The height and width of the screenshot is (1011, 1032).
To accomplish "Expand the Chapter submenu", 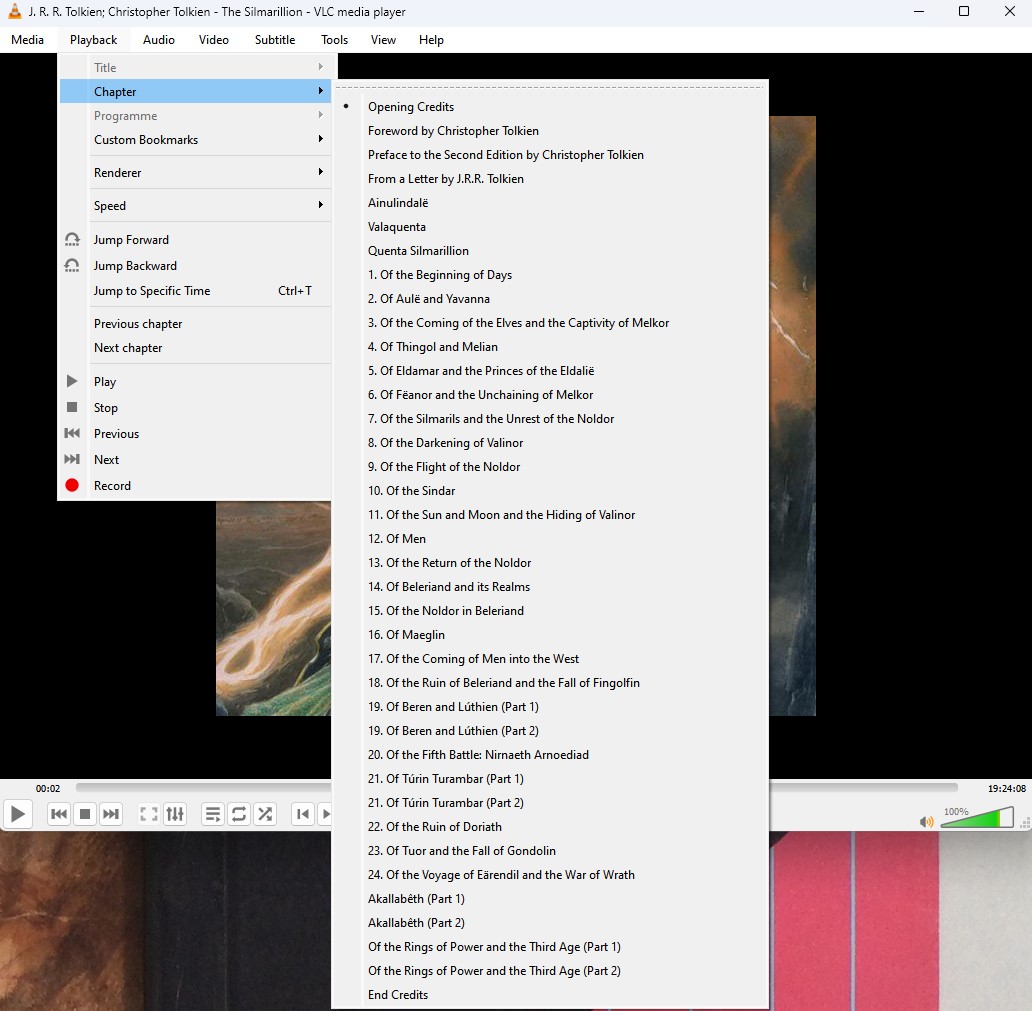I will [195, 91].
